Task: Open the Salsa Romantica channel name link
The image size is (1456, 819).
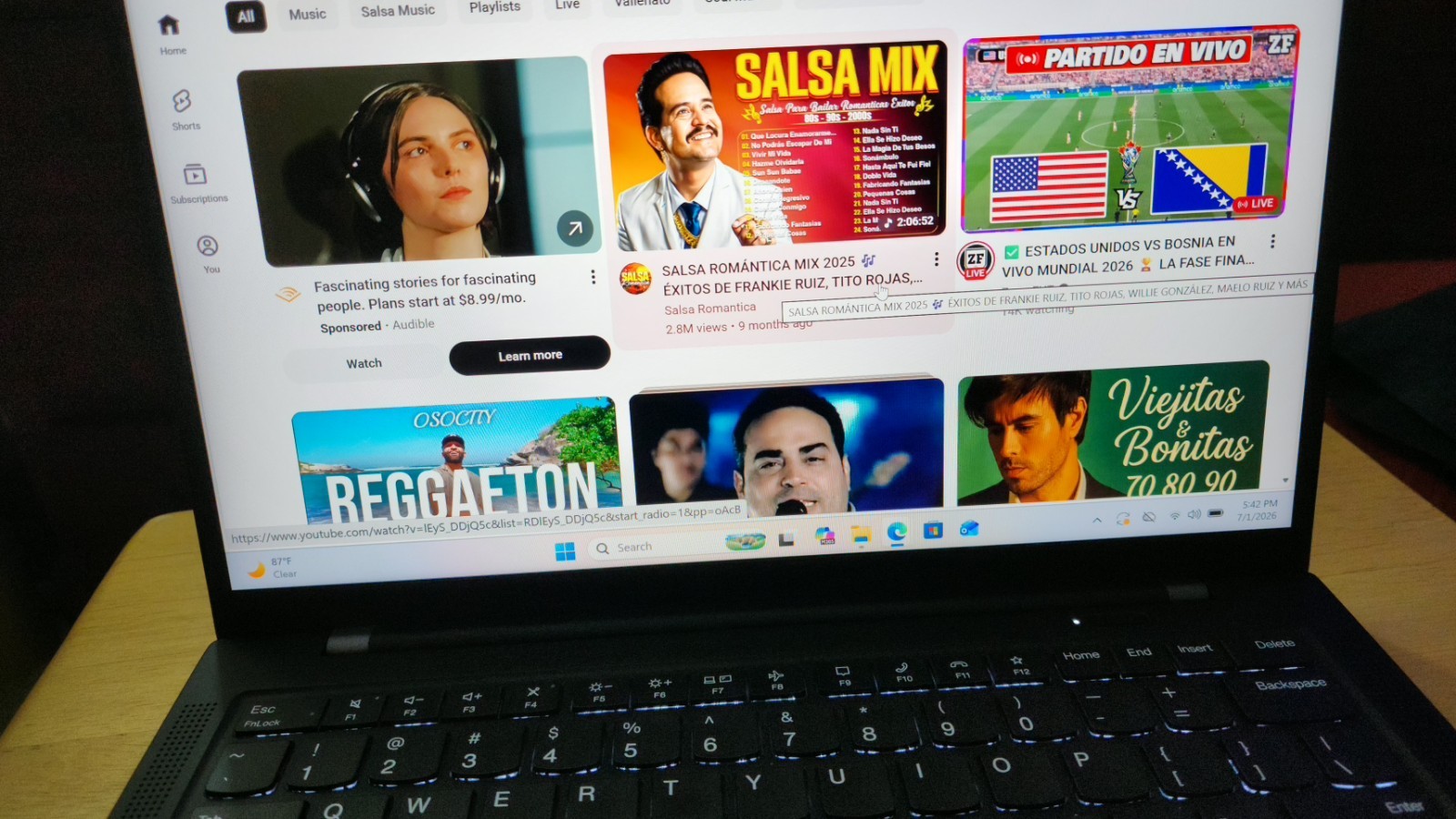Action: coord(710,308)
